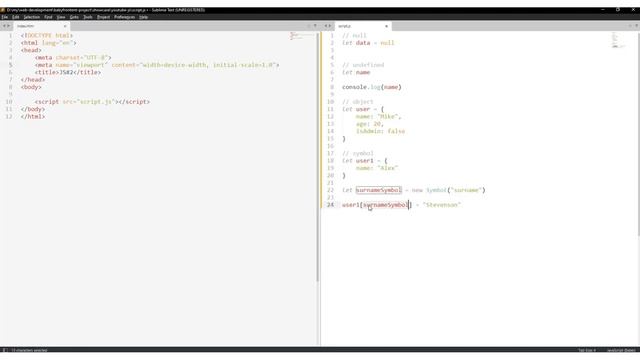Go to previous tab in right pane

(326, 26)
